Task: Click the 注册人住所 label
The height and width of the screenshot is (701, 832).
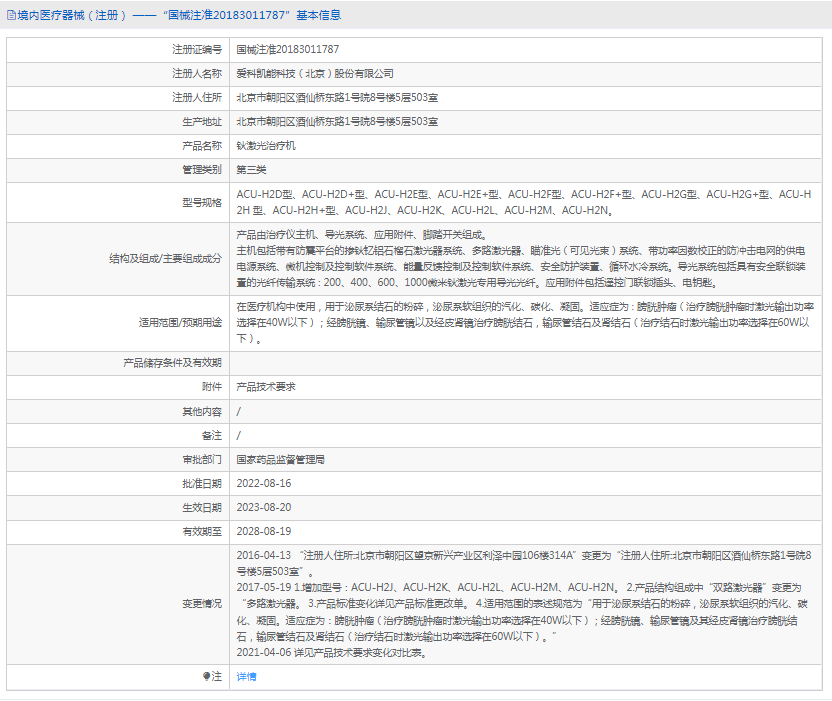Action: pyautogui.click(x=197, y=98)
